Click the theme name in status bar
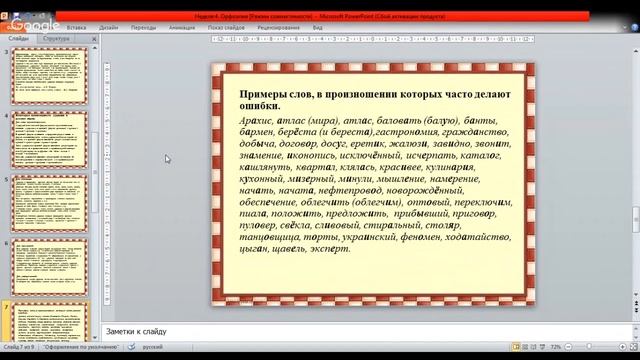The image size is (640, 360). pos(81,347)
